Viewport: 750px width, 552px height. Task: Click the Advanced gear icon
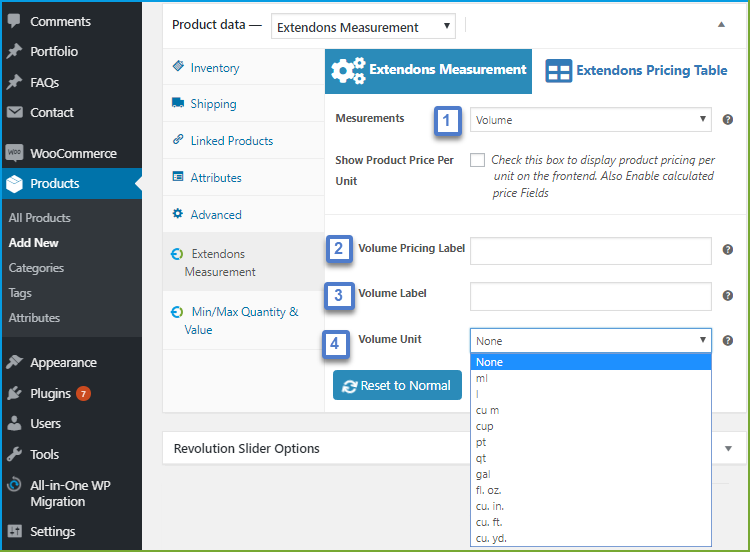click(178, 213)
